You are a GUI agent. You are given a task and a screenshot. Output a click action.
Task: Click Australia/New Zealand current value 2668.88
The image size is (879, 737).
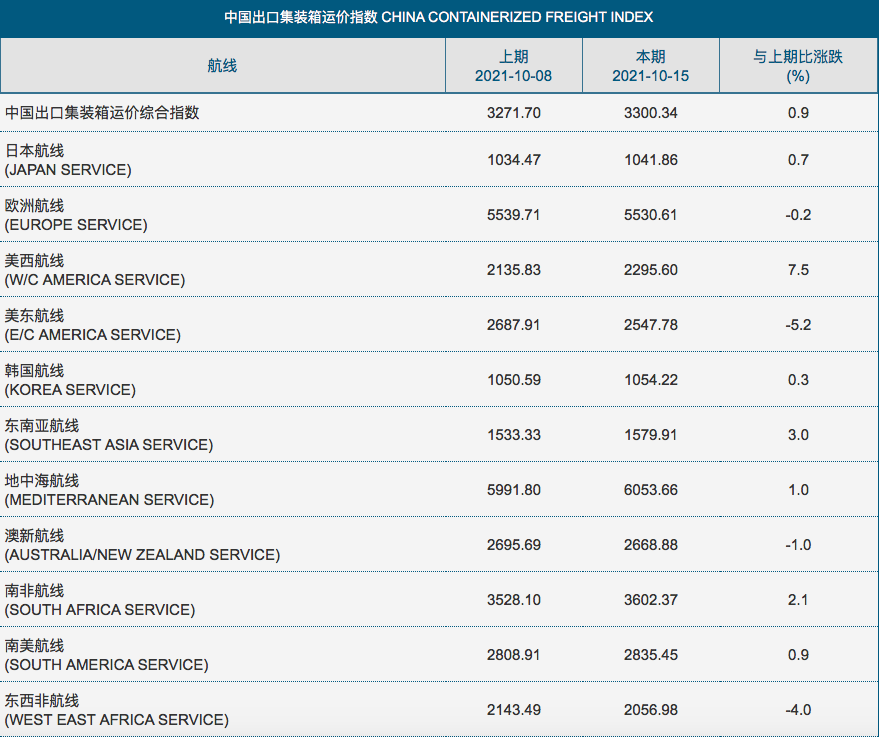[650, 544]
